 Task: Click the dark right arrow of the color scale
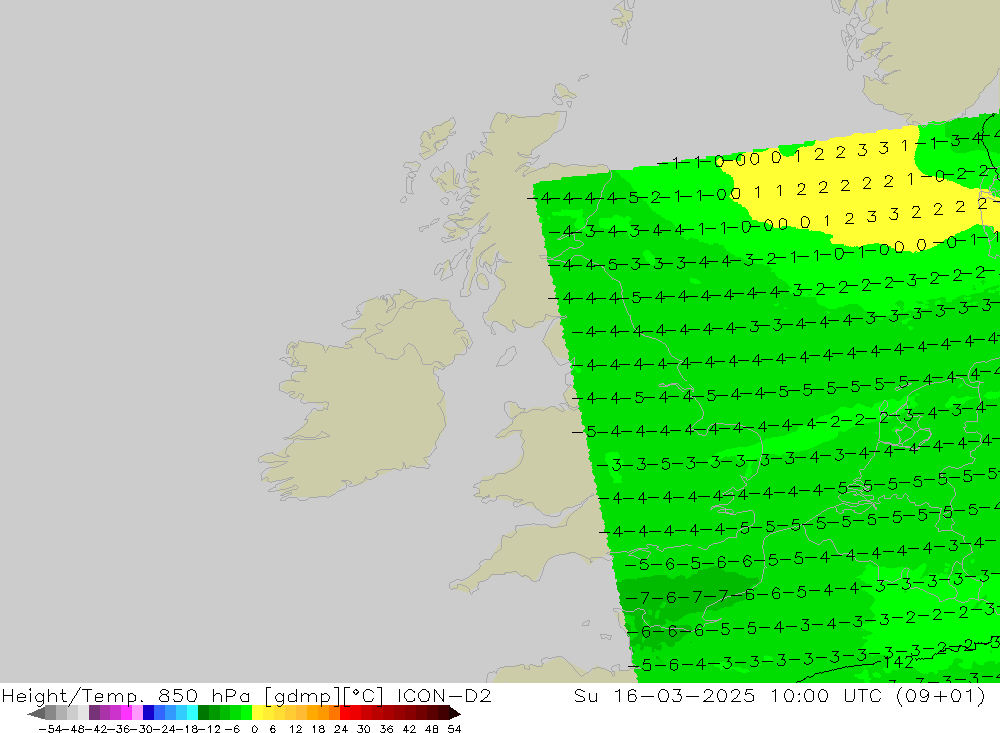point(455,713)
